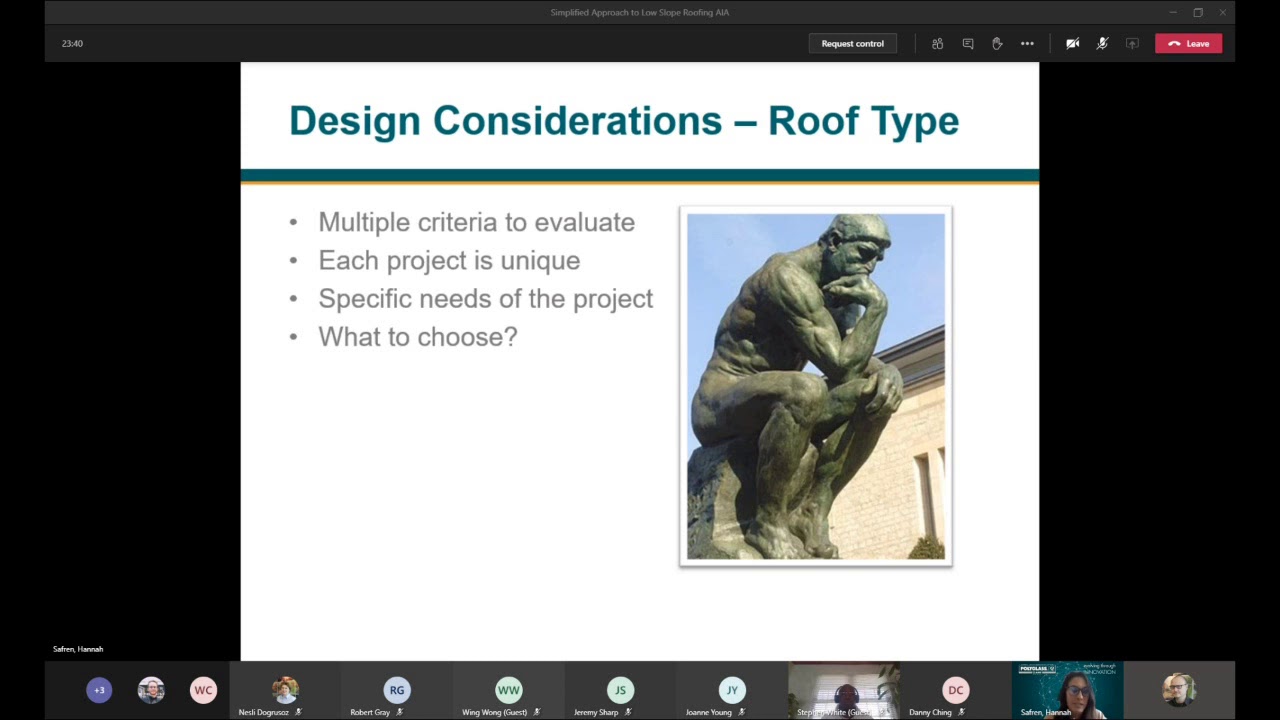Screen dimensions: 1280x720
Task: Click the meeting timer 23:40
Action: pyautogui.click(x=72, y=44)
